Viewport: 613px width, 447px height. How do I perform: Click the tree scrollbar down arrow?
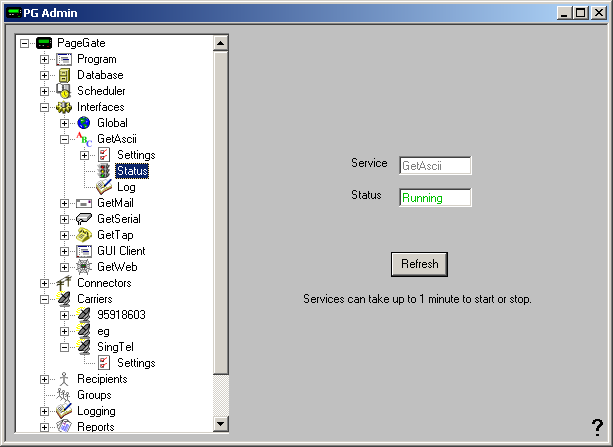click(220, 424)
